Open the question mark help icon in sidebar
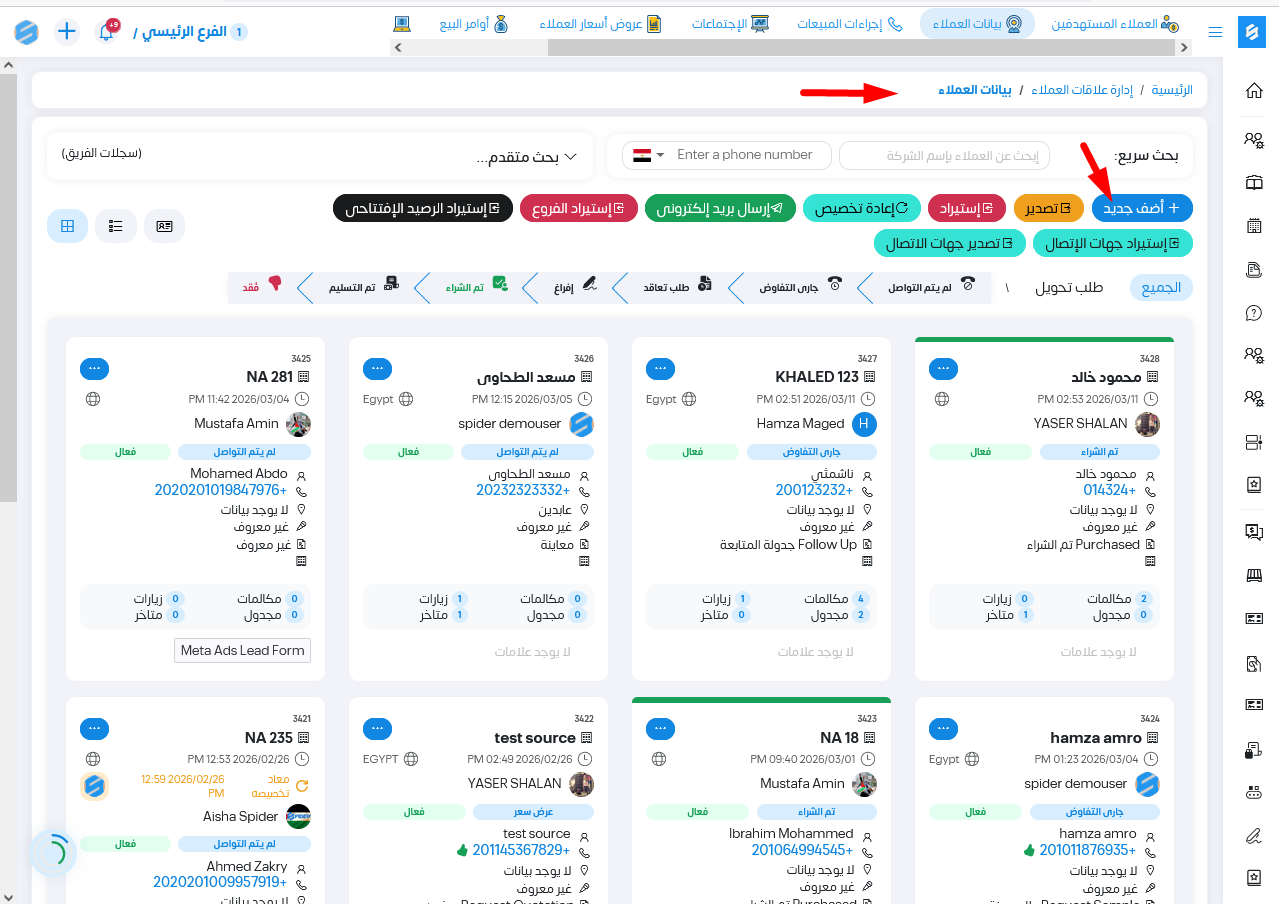 (1253, 313)
